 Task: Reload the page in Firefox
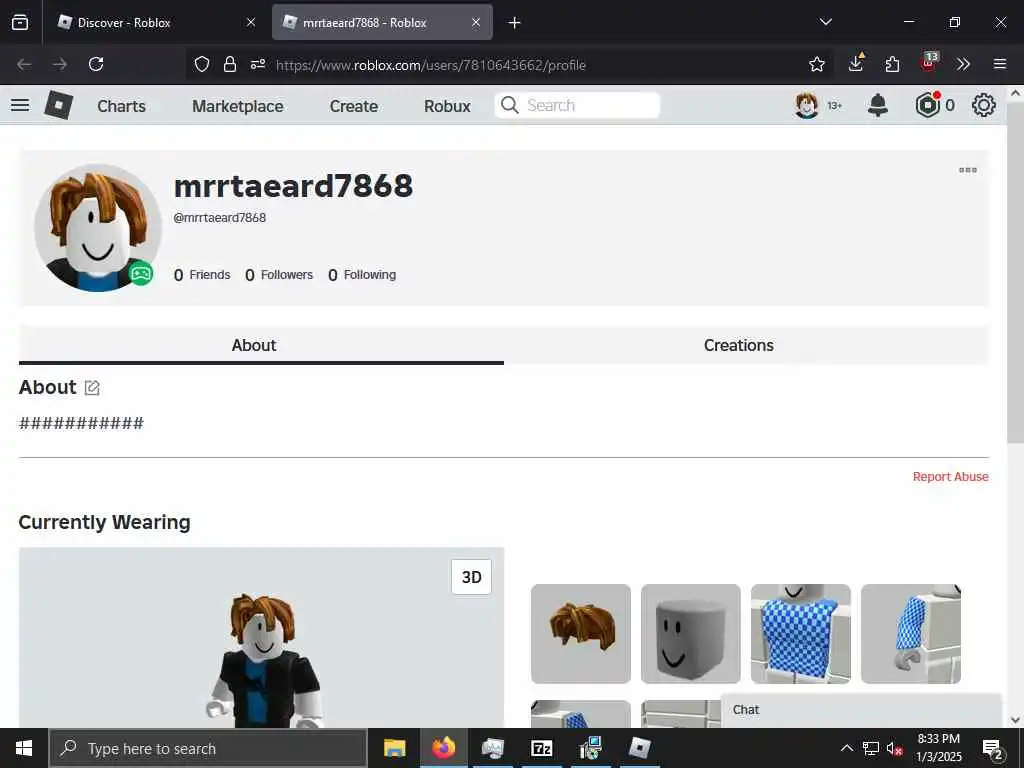(x=96, y=64)
